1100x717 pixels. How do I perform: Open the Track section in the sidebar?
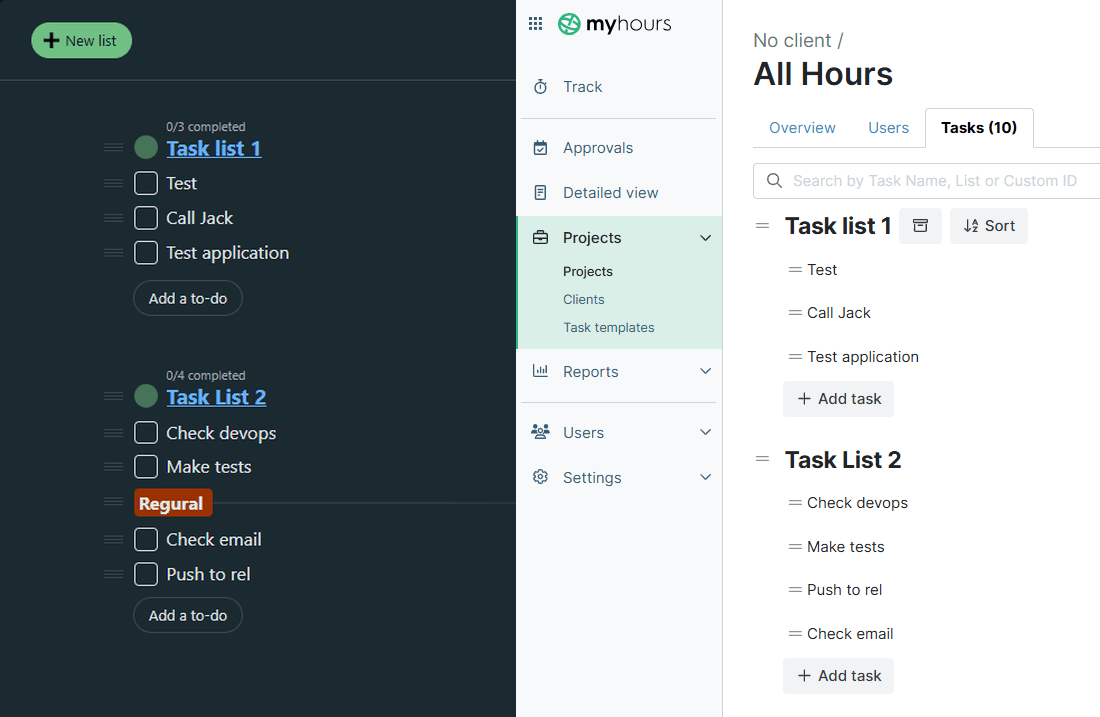582,87
